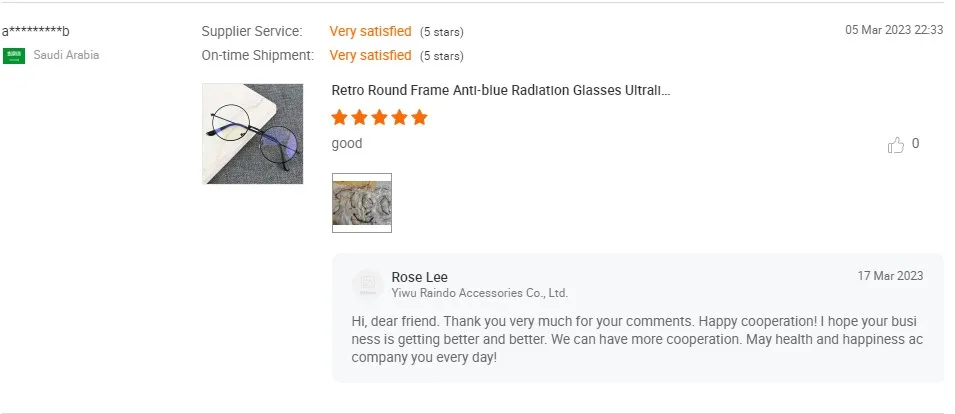Click Supplier Service's Very satisfied rating
This screenshot has width=955, height=414.
tap(370, 31)
